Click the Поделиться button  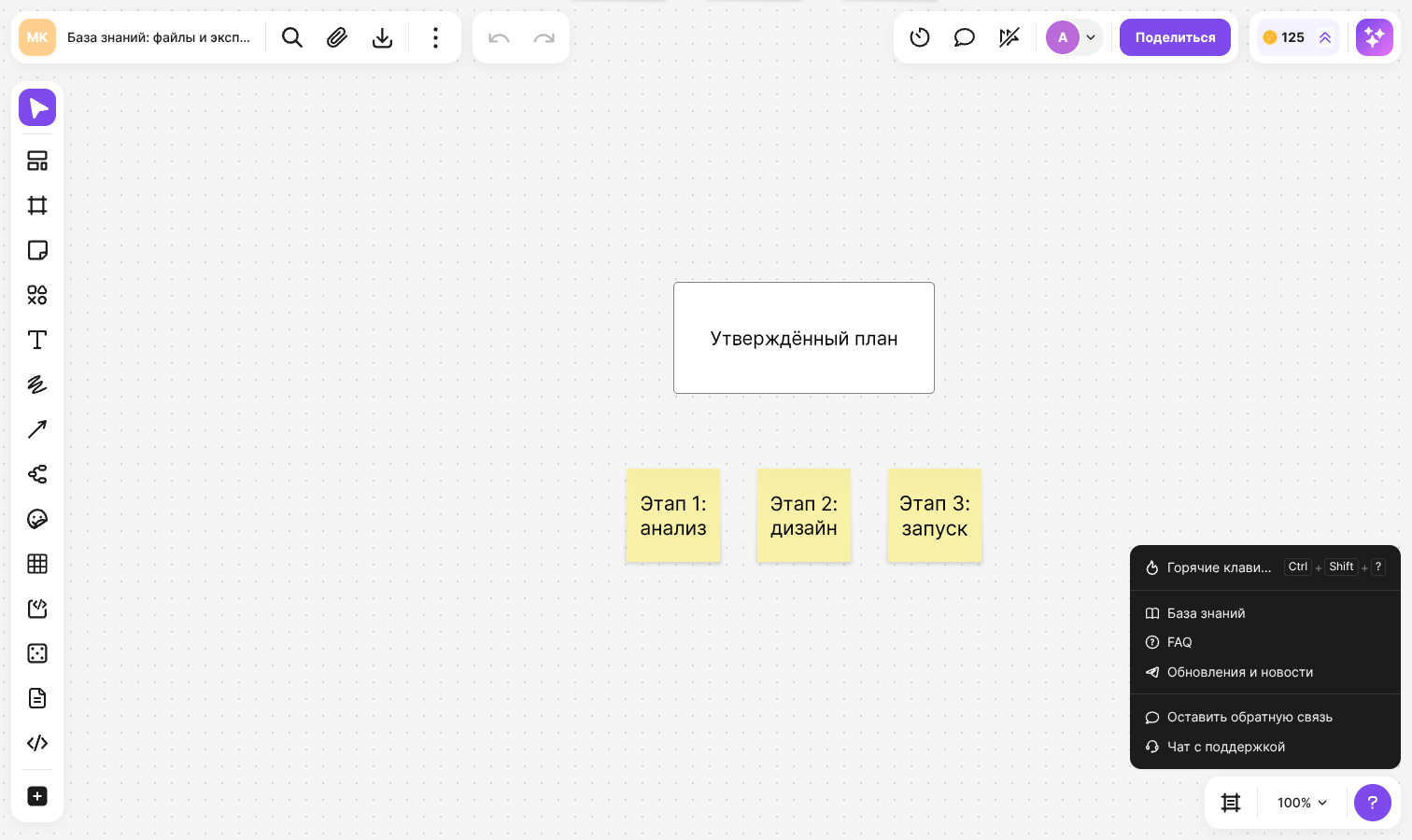pyautogui.click(x=1175, y=37)
